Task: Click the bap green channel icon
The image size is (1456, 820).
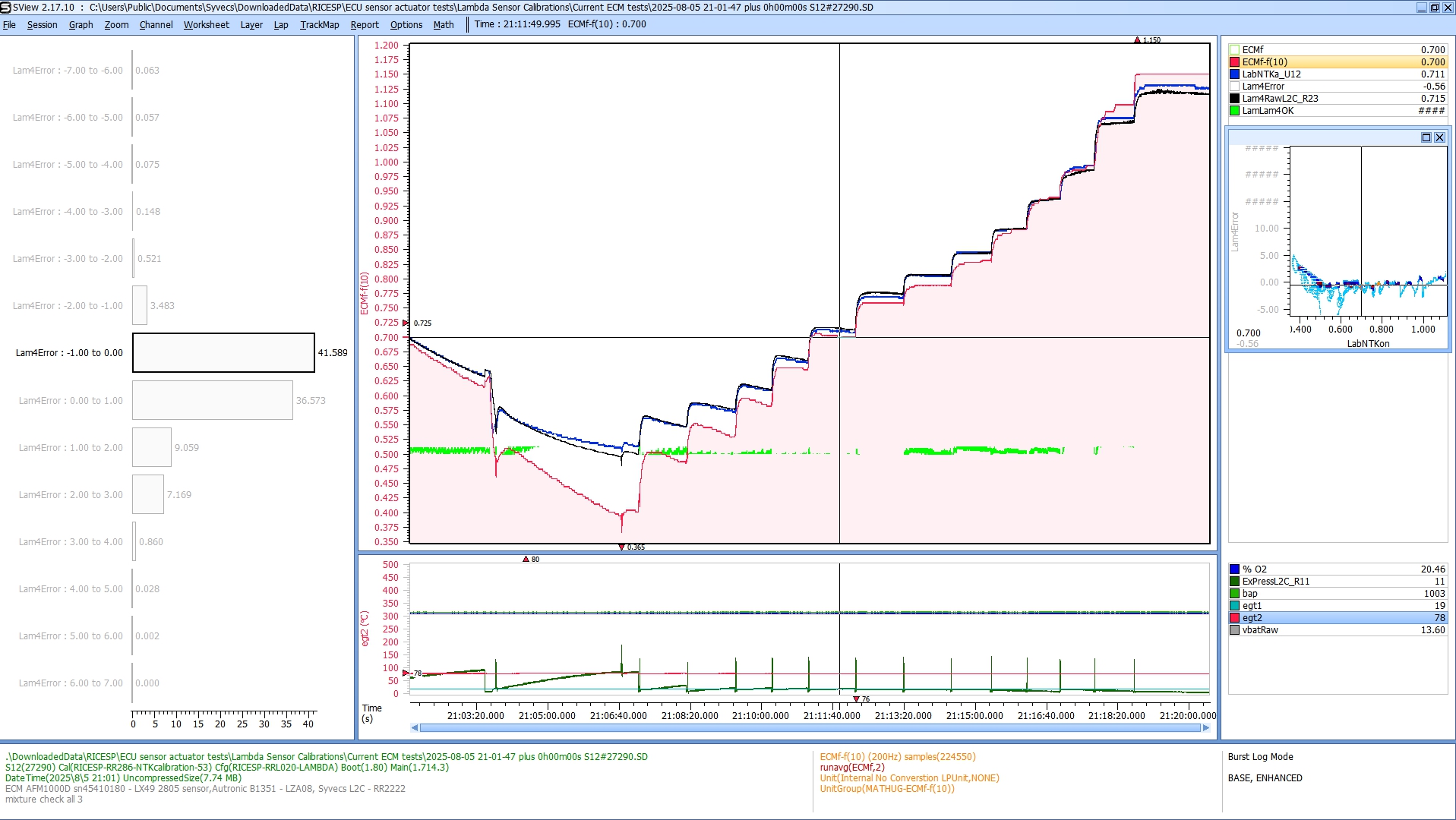Action: (1234, 594)
